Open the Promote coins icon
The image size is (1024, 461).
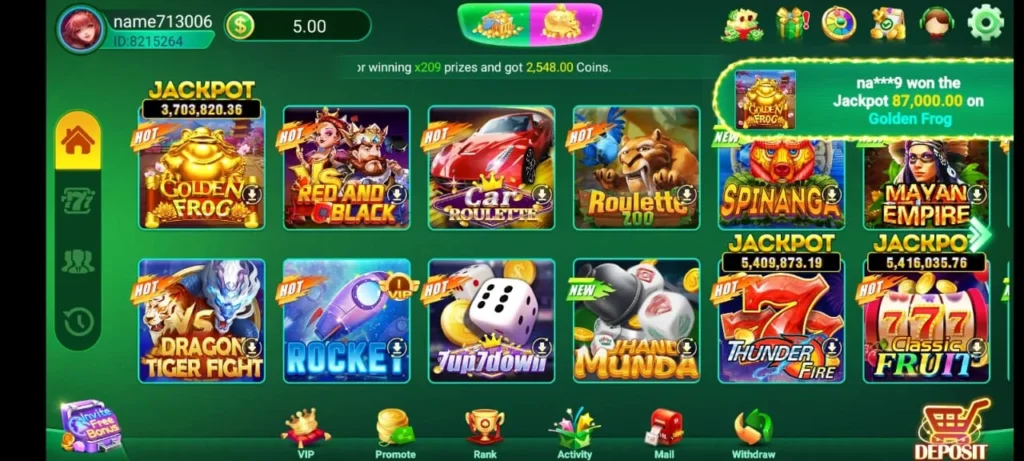coord(395,433)
